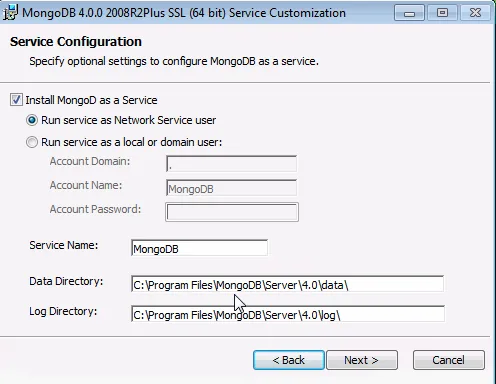Select Run service as Network Service user
Screen dimensions: 496x384
(x=32, y=120)
